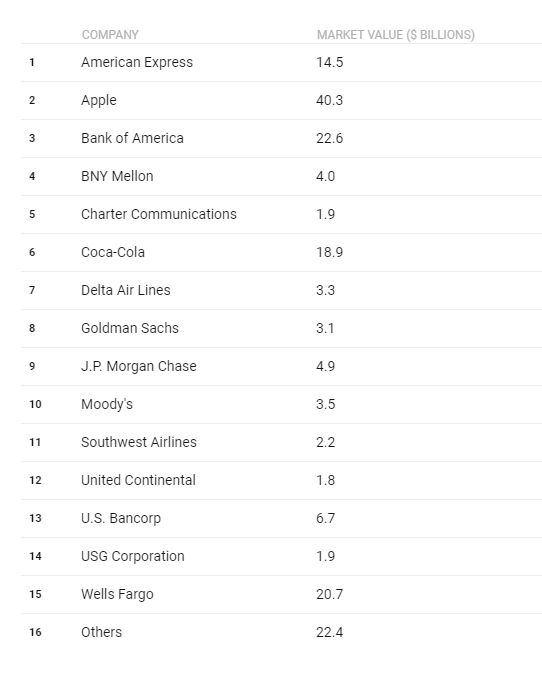Select United Continental company cell
This screenshot has height=674, width=542.
click(138, 480)
